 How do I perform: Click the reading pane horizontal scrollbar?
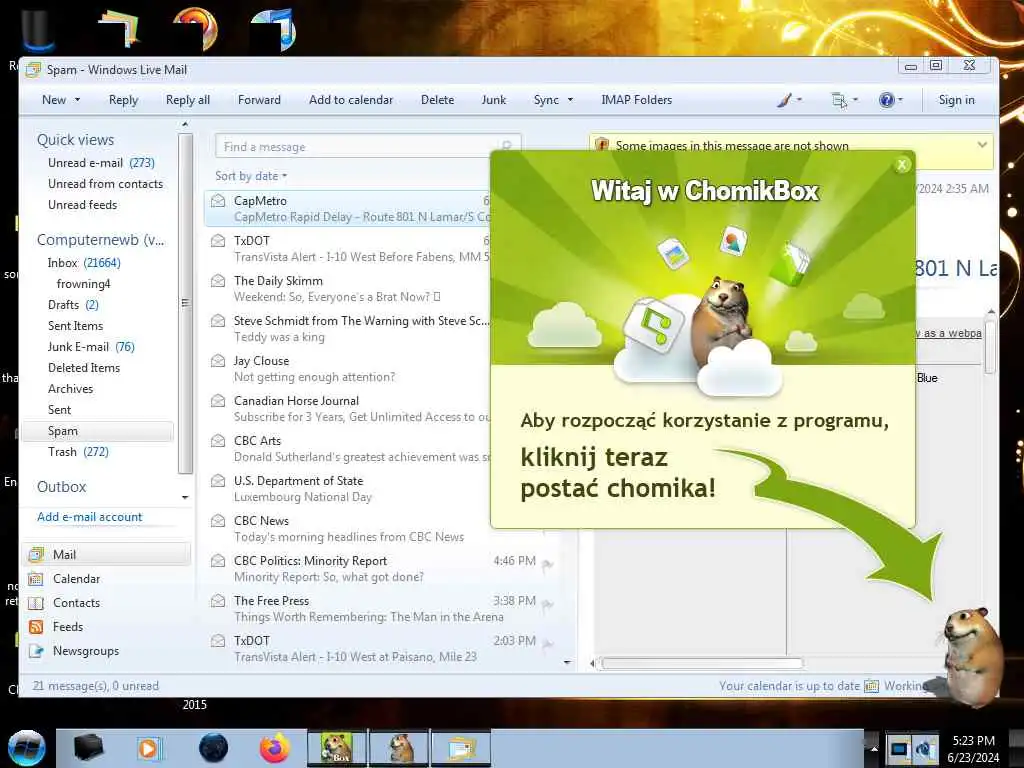tap(702, 664)
